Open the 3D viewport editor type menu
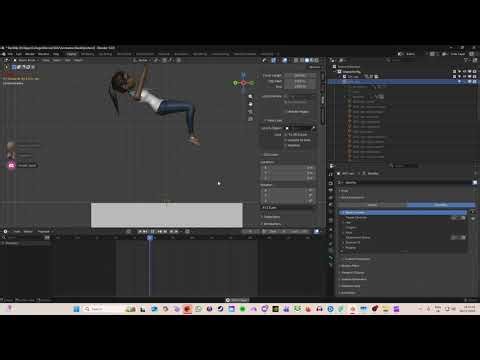Viewport: 480px width, 360px height. [6, 60]
